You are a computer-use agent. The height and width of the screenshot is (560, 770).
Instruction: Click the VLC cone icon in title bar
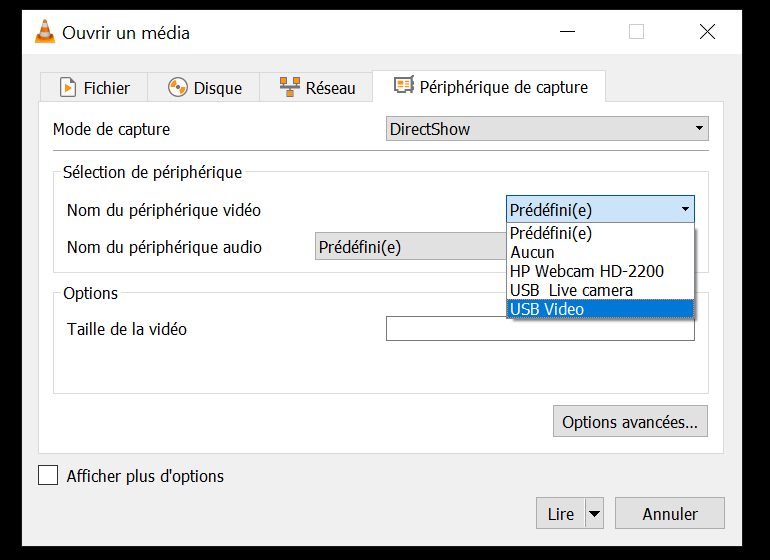click(45, 32)
